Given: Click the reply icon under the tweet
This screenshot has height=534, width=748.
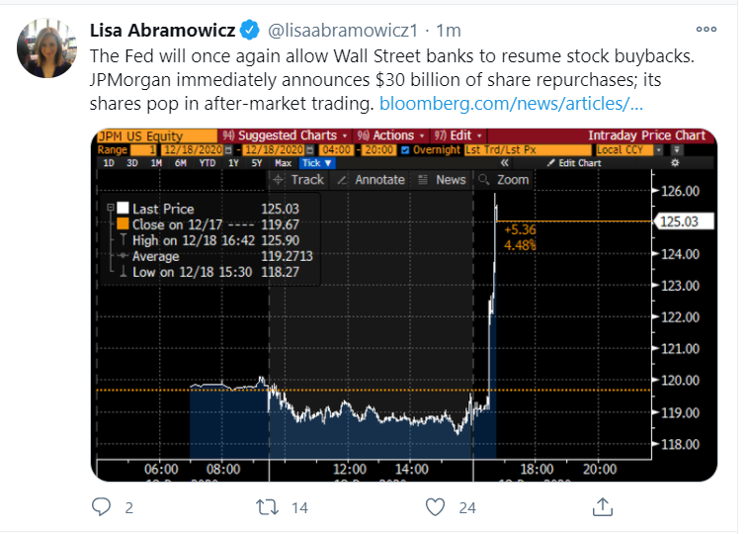Looking at the screenshot, I should (100, 508).
